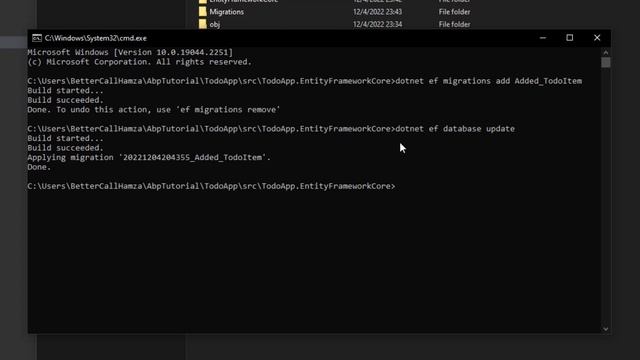Screen dimensions: 640x360
Task: Click the scrollbar down arrow in cmd window
Action: pyautogui.click(x=606, y=329)
